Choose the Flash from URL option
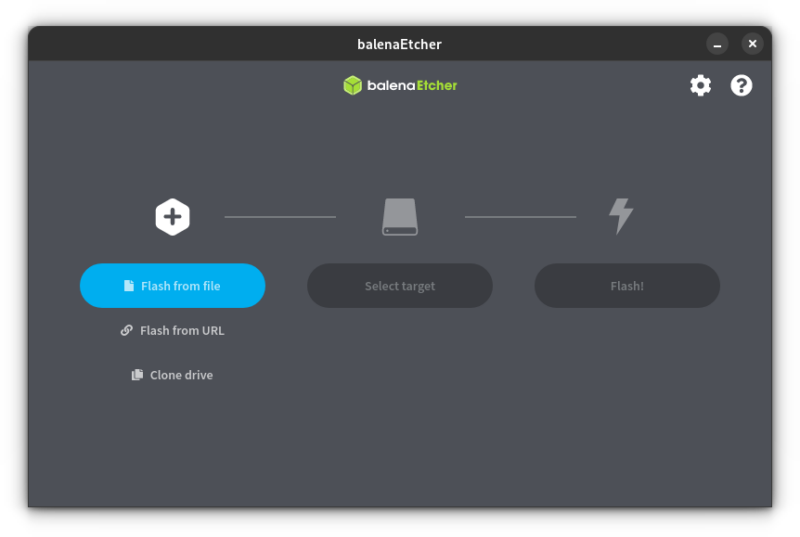 click(x=181, y=330)
